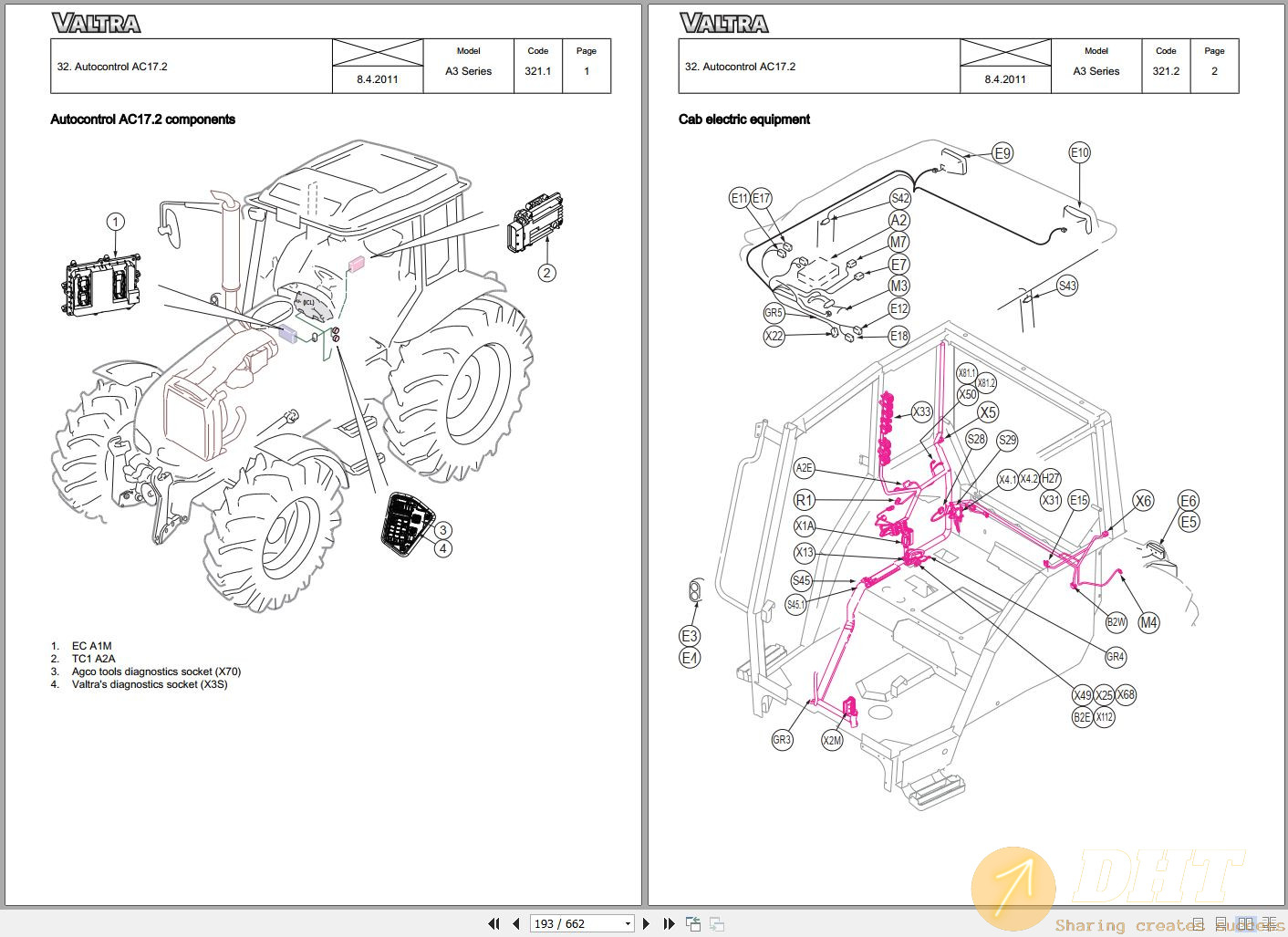Go back one page with the previous arrow

(x=514, y=923)
